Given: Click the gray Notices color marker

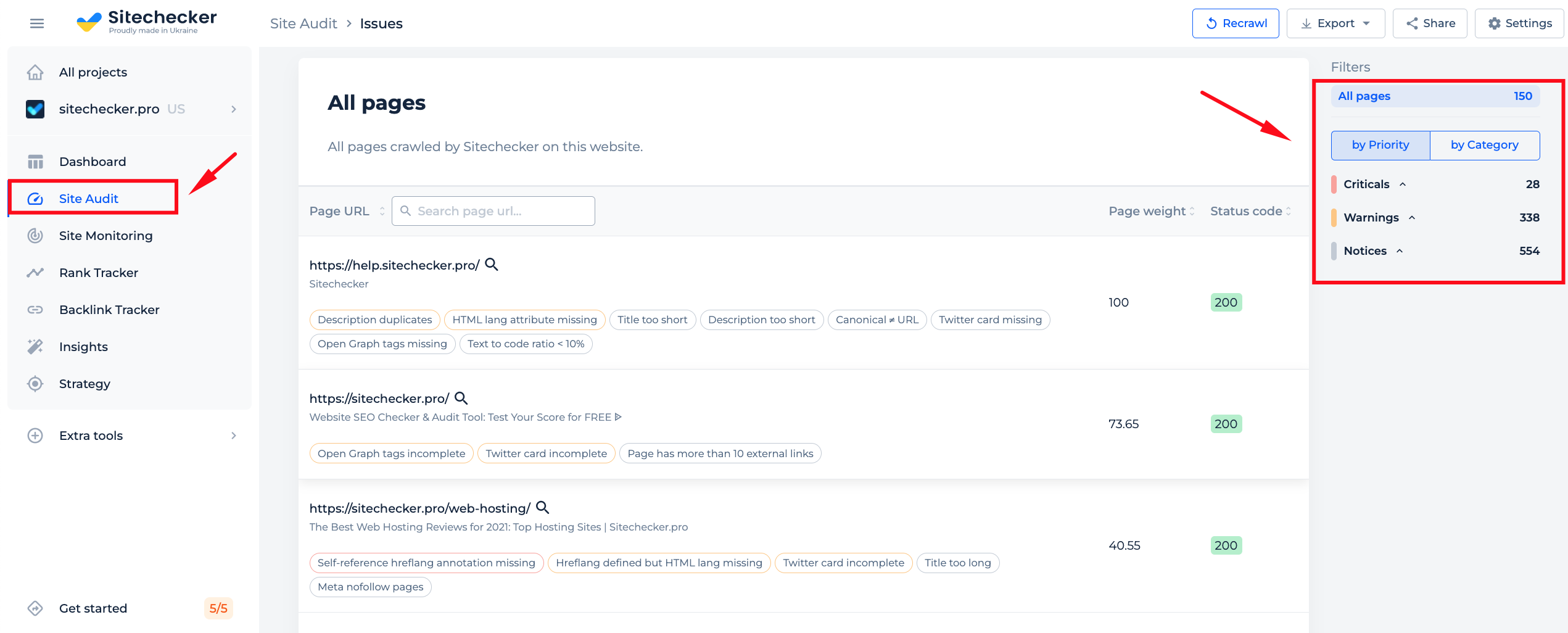Looking at the screenshot, I should 1334,251.
